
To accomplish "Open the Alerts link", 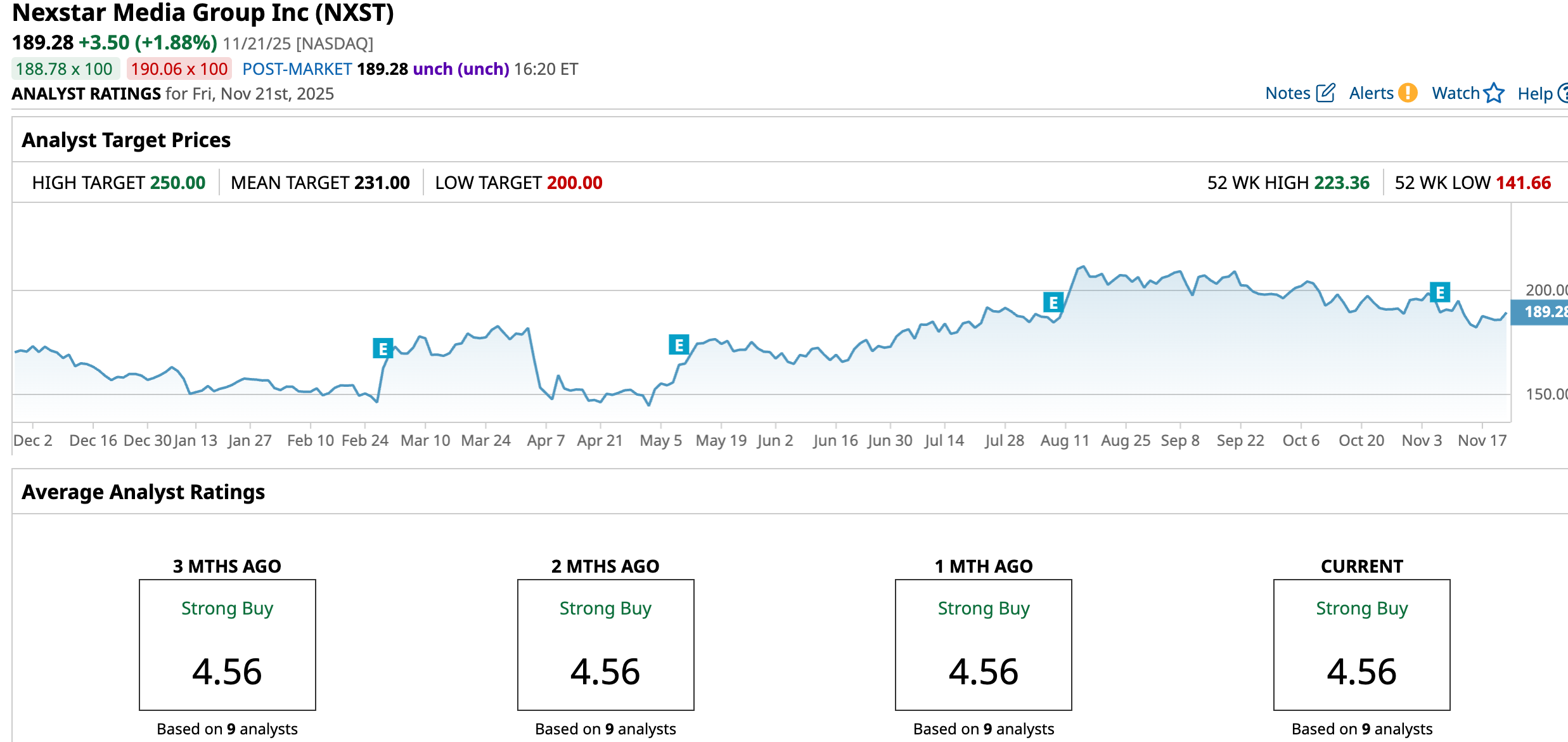I will pos(1371,93).
